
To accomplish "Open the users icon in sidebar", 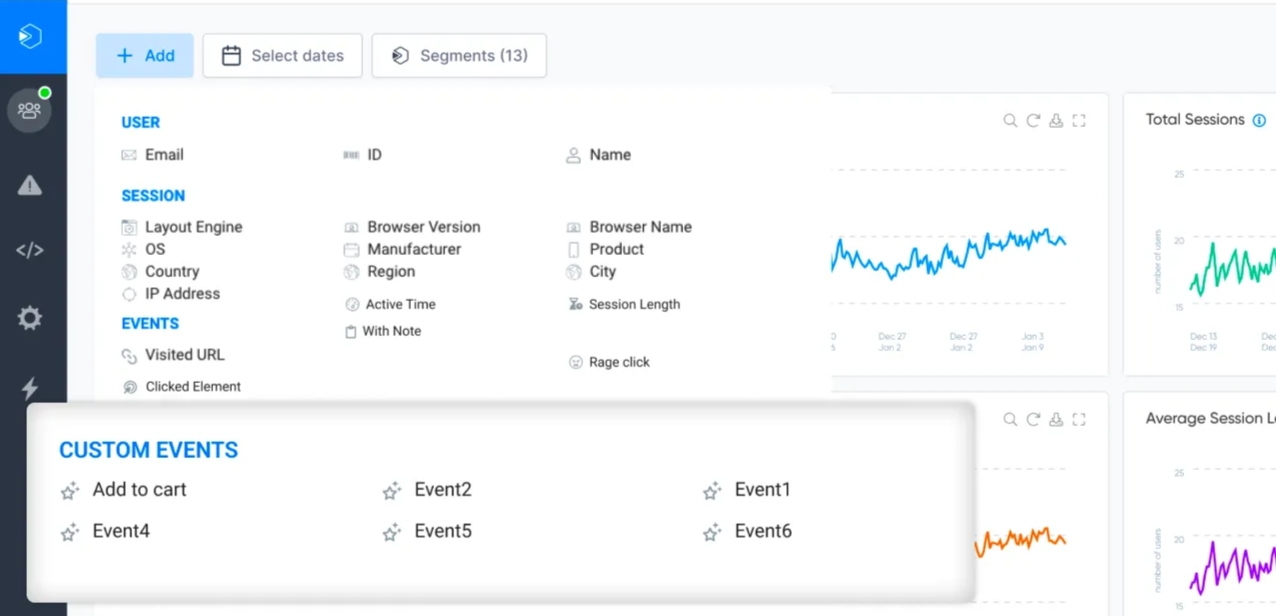I will coord(30,110).
